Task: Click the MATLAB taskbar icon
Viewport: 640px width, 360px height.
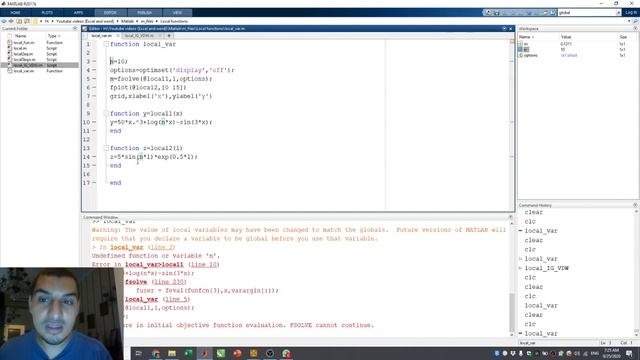Action: [x=204, y=353]
